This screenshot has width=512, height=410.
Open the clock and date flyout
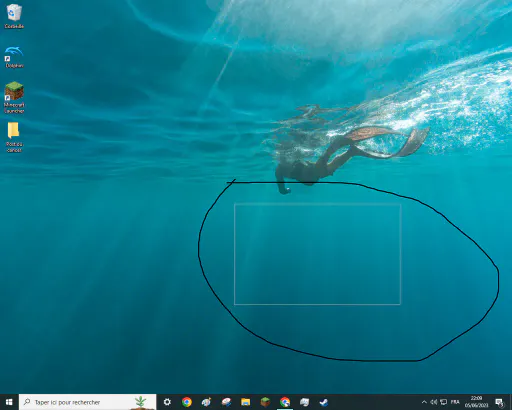coord(476,402)
